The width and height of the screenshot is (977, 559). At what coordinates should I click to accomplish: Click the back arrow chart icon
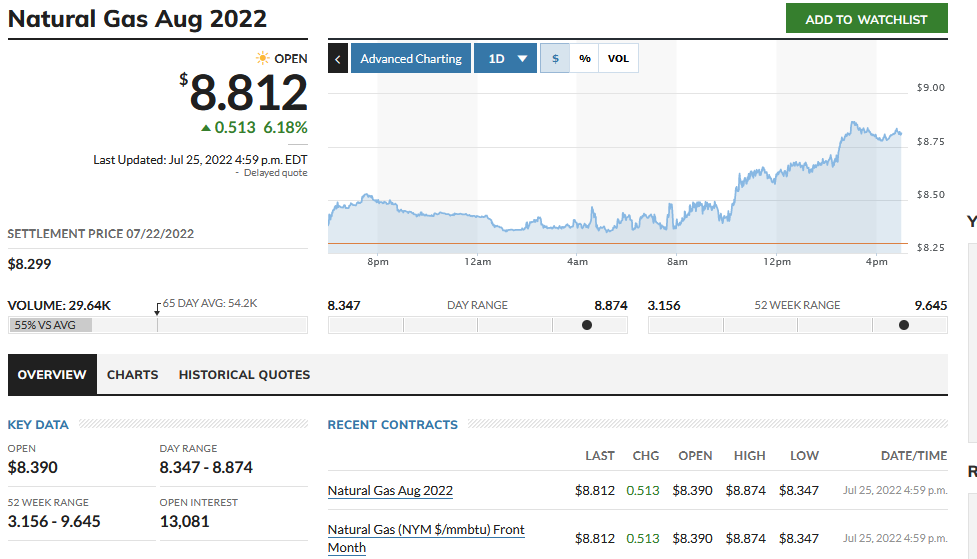click(x=338, y=59)
